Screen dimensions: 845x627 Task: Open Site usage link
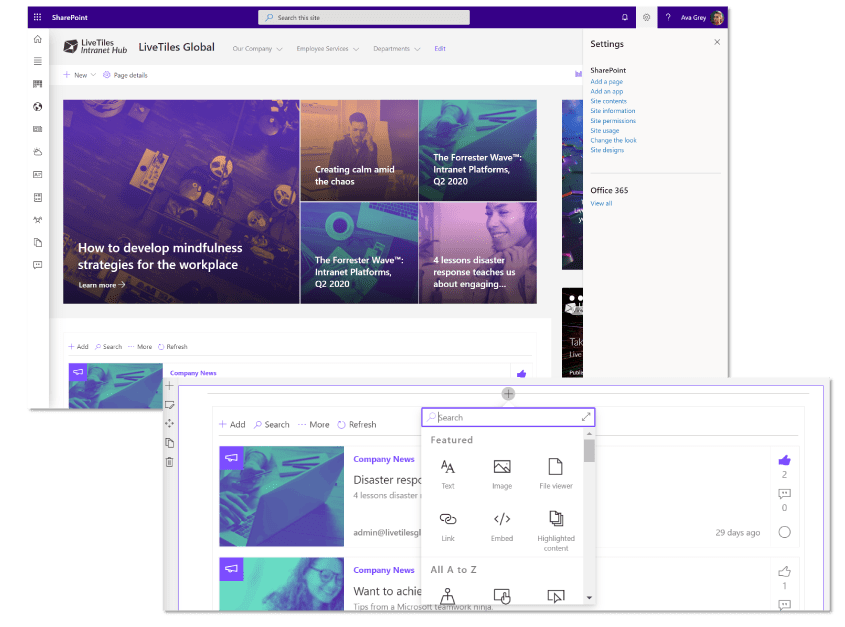point(605,130)
